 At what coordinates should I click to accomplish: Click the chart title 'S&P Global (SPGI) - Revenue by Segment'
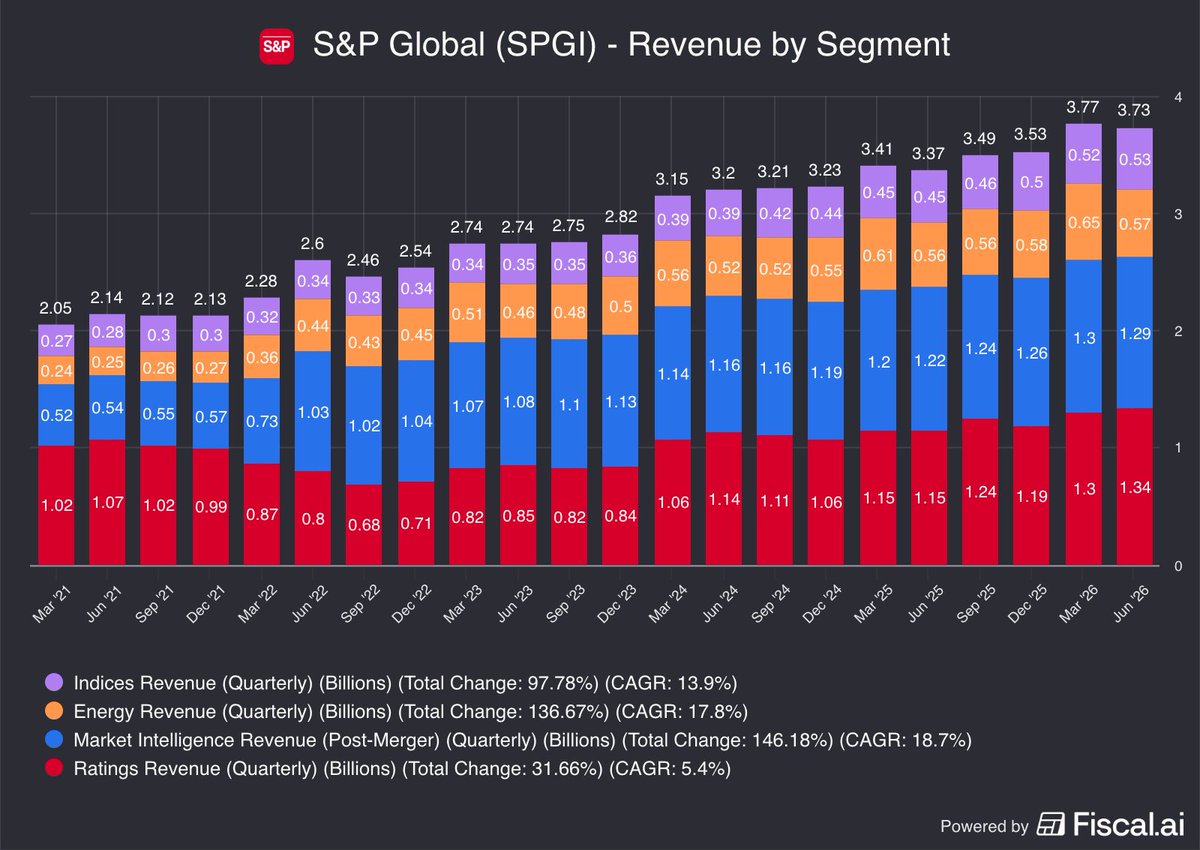click(x=631, y=46)
